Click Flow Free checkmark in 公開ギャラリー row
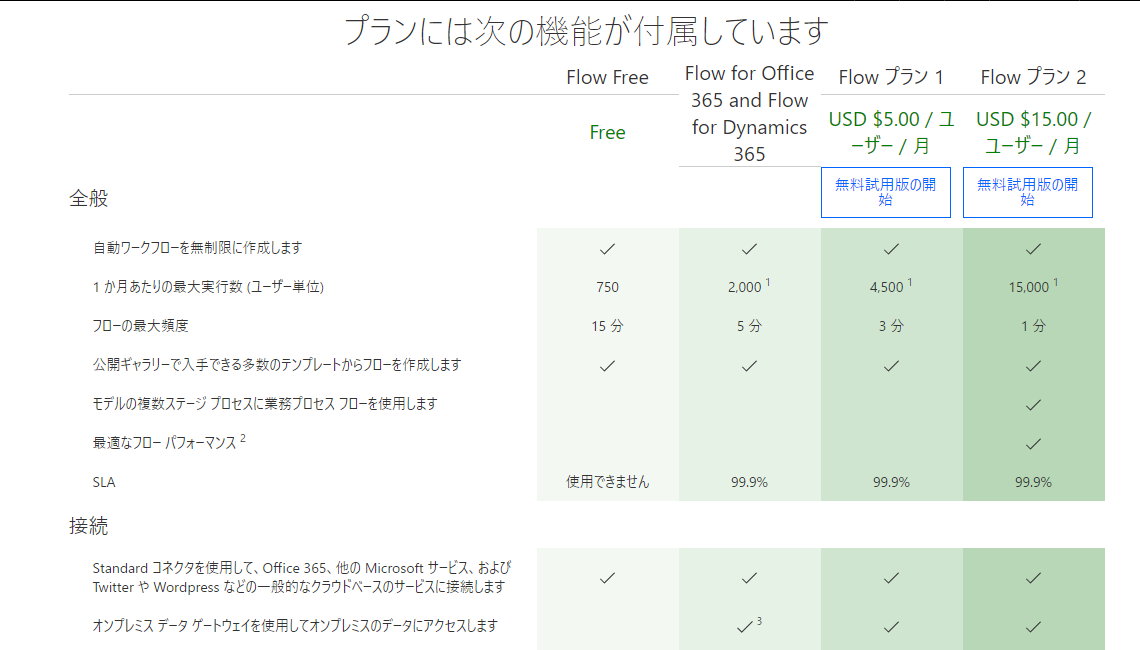The height and width of the screenshot is (650, 1140). 607,366
